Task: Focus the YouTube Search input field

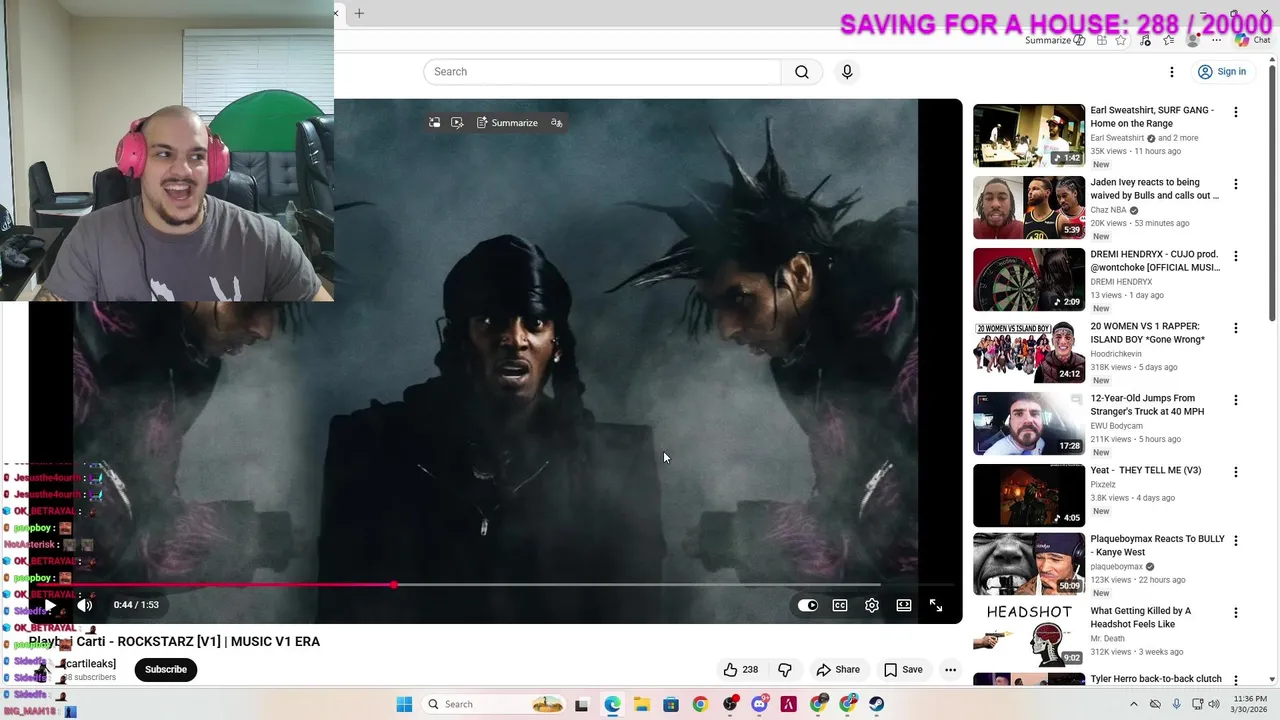Action: (x=602, y=72)
